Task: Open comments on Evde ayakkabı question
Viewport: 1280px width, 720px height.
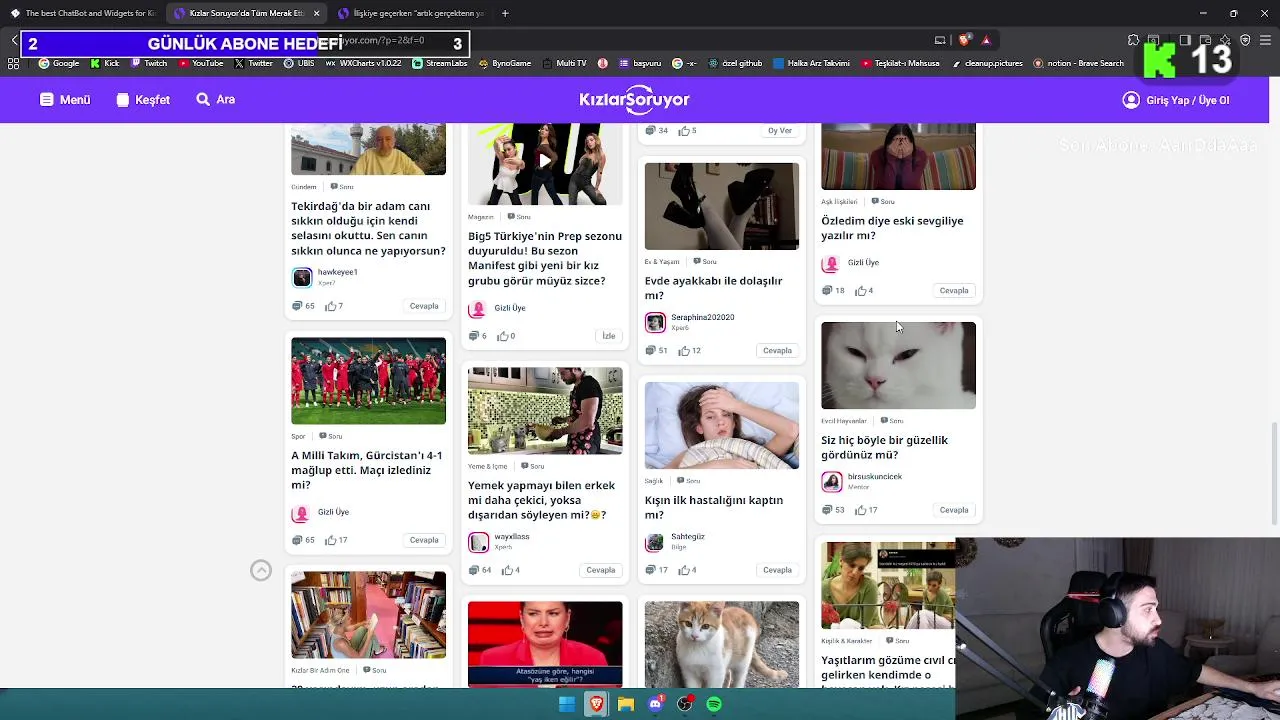Action: click(x=657, y=351)
